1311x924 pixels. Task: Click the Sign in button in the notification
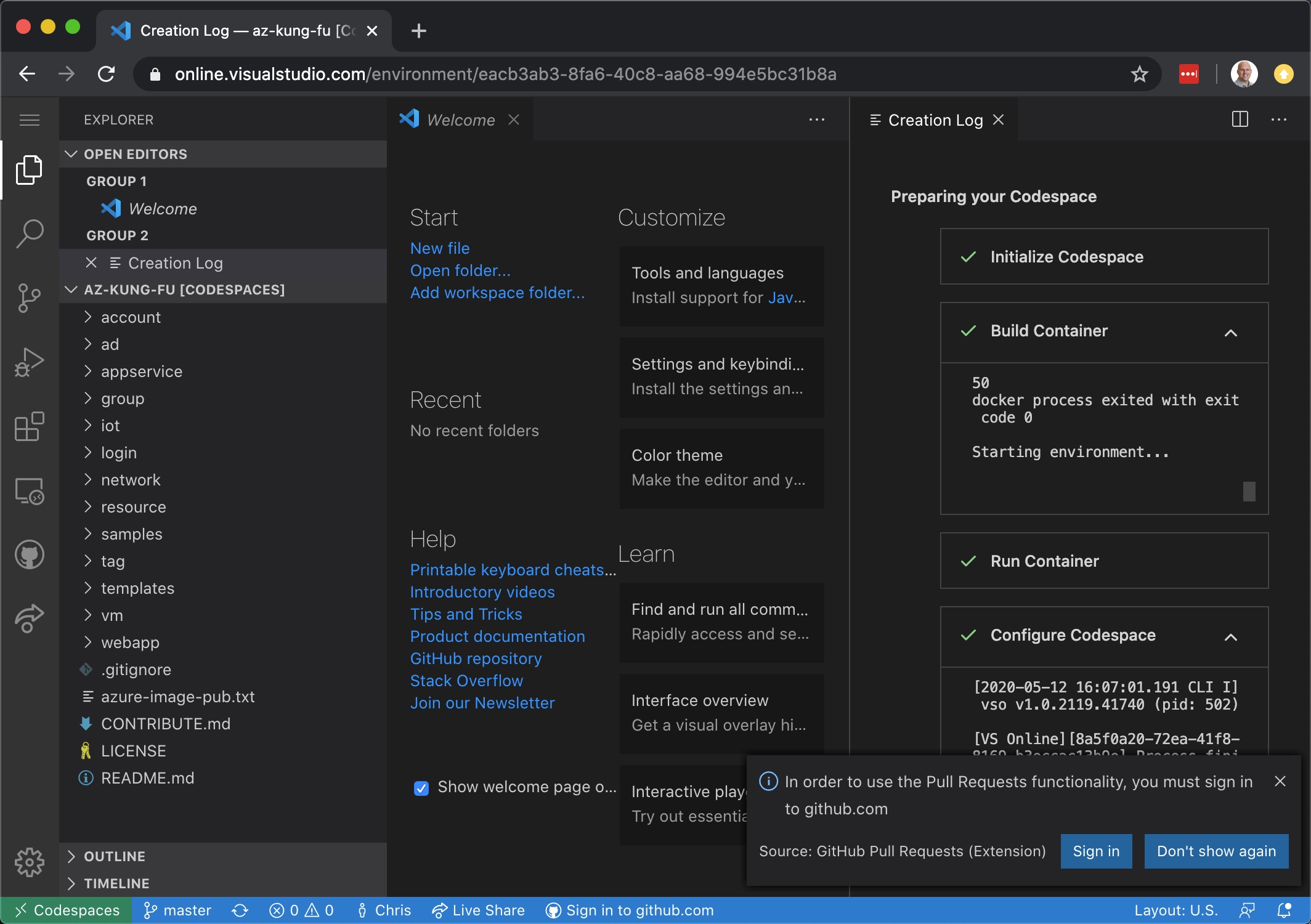[1095, 851]
